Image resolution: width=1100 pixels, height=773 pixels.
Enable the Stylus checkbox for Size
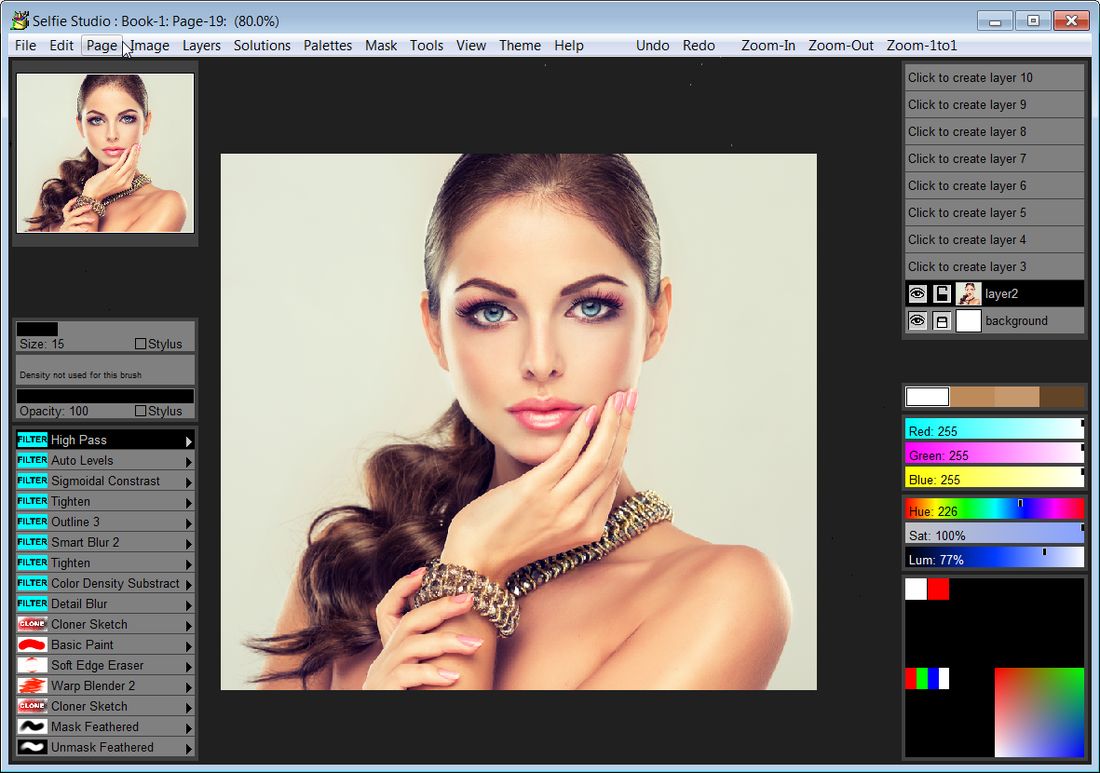tap(141, 344)
